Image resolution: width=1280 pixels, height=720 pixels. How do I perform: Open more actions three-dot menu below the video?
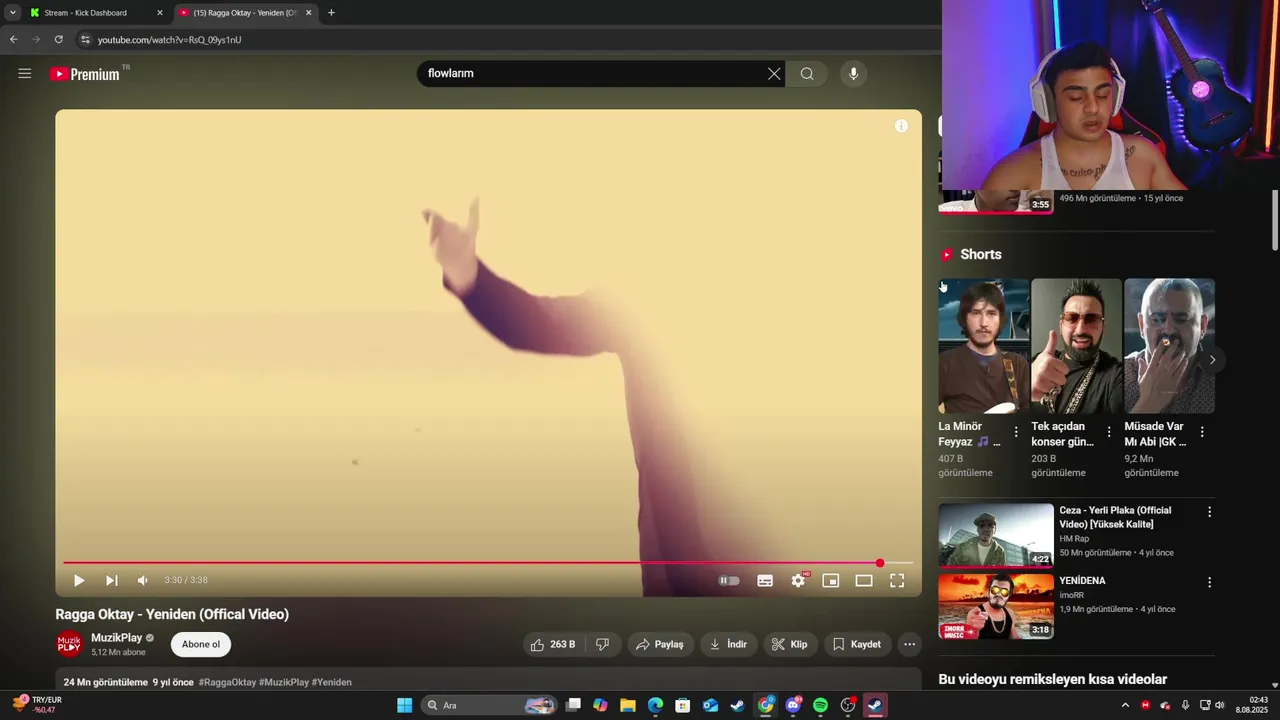click(x=909, y=644)
